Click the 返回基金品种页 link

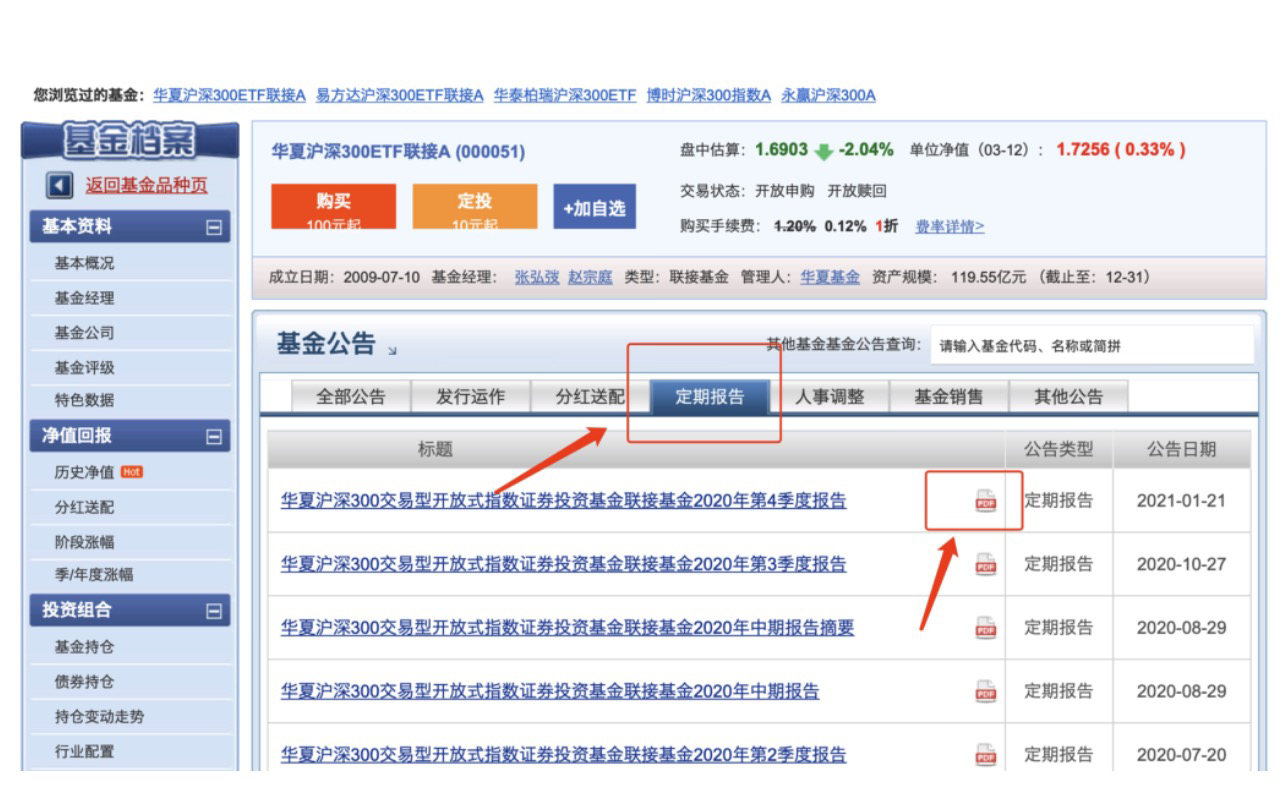click(x=147, y=186)
